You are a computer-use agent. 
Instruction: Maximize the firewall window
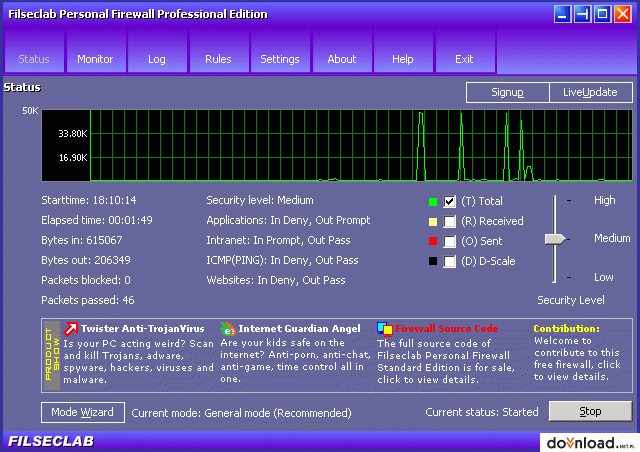(602, 14)
